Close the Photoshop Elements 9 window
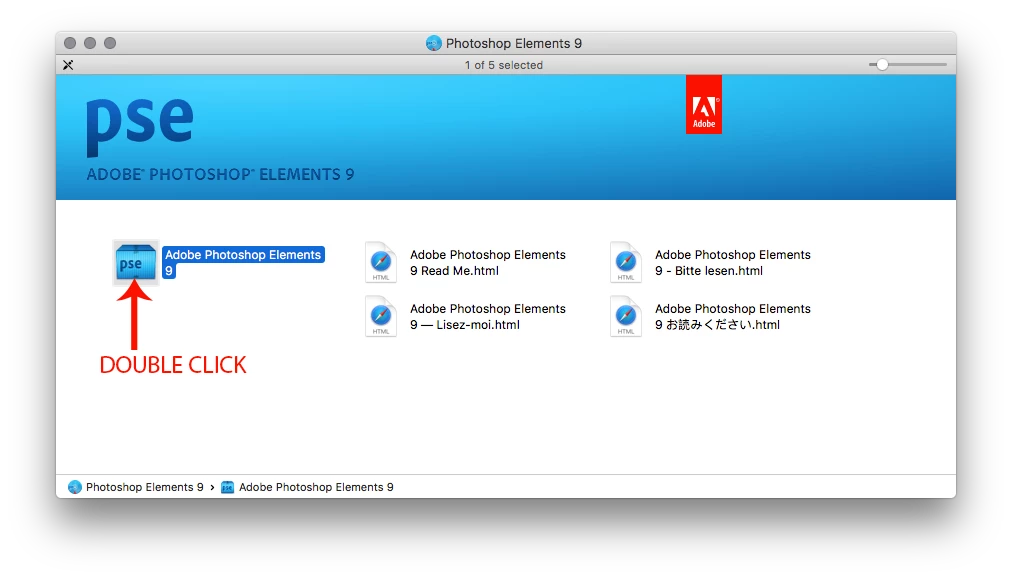 coord(70,43)
